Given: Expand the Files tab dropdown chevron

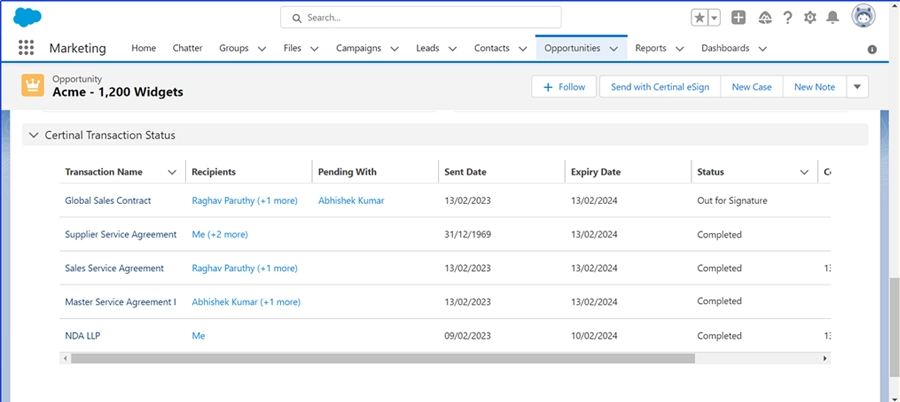Looking at the screenshot, I should pyautogui.click(x=314, y=49).
